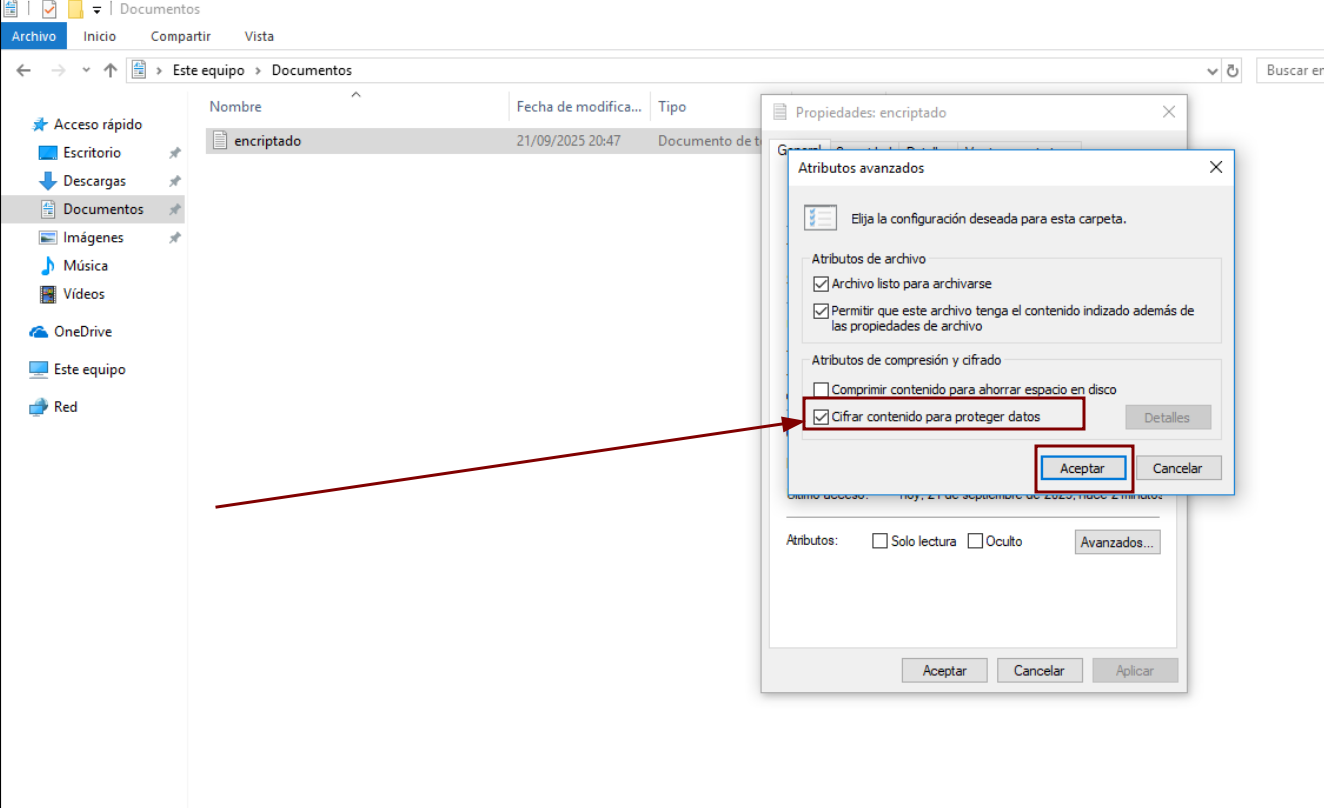Expand chevron after Este equipo breadcrumb
1324x808 pixels.
click(257, 71)
